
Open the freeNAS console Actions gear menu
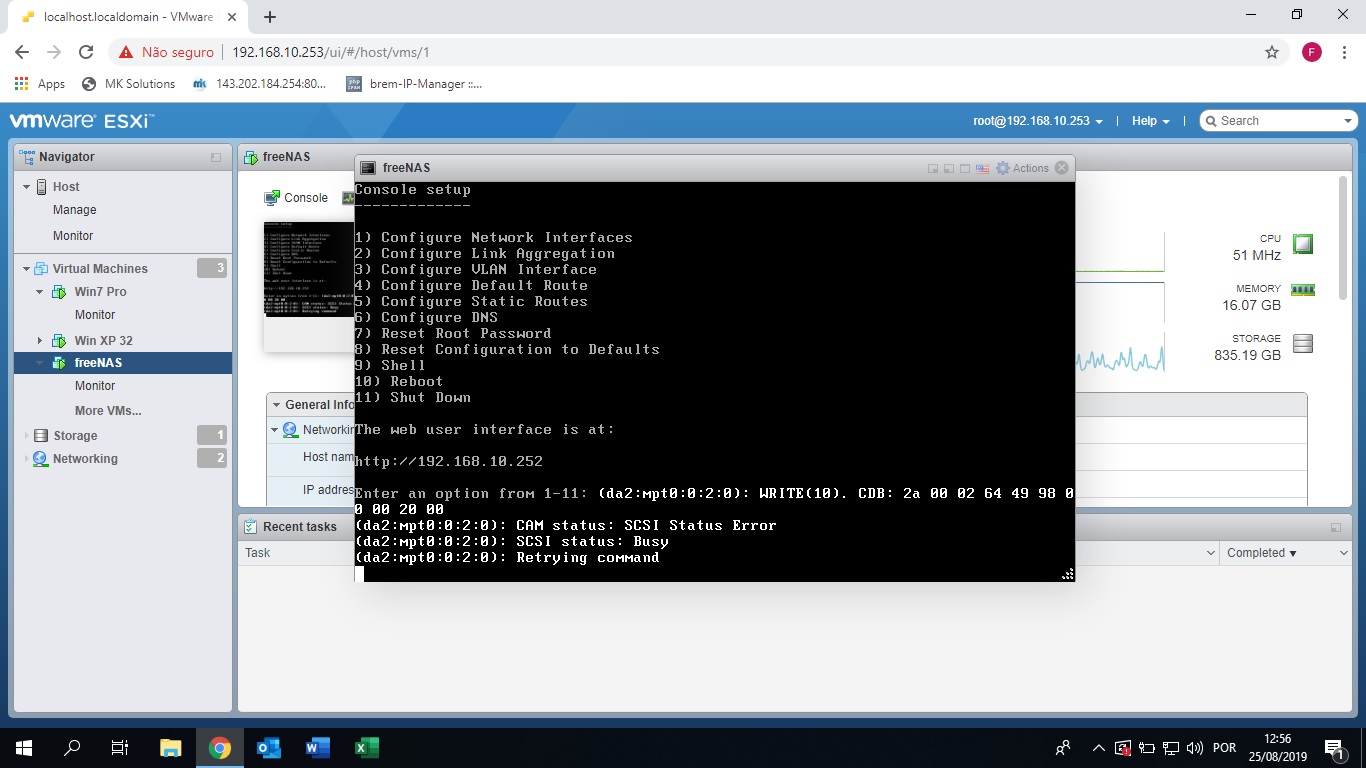pos(1022,168)
